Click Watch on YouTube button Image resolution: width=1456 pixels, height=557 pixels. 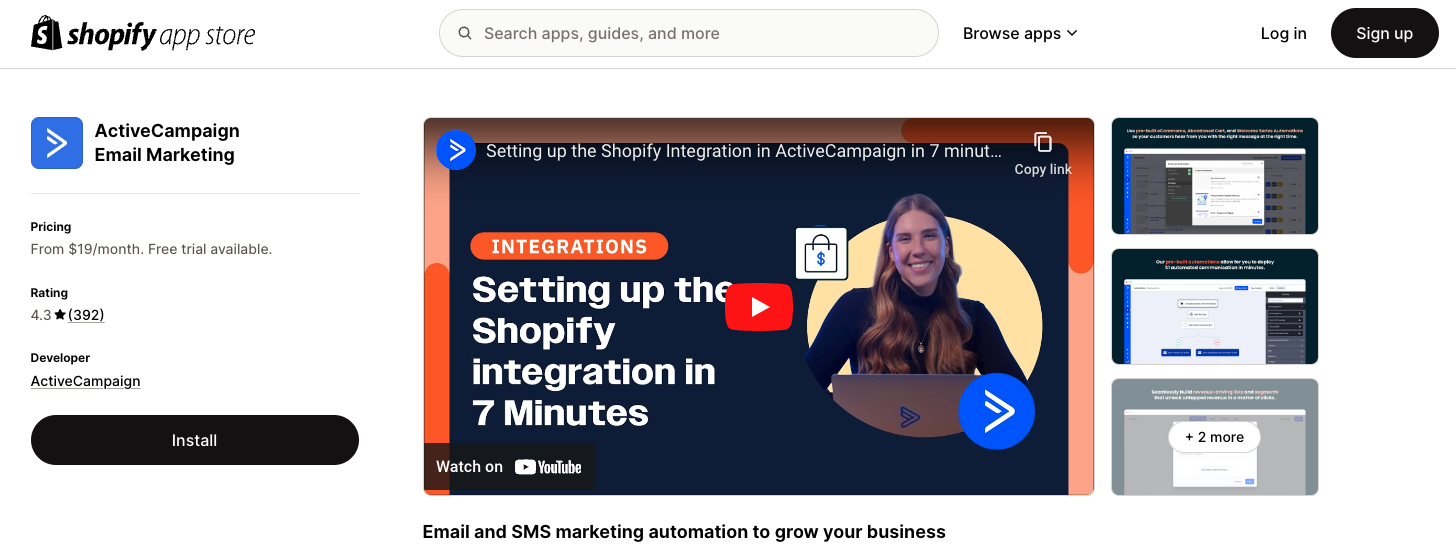[x=509, y=467]
